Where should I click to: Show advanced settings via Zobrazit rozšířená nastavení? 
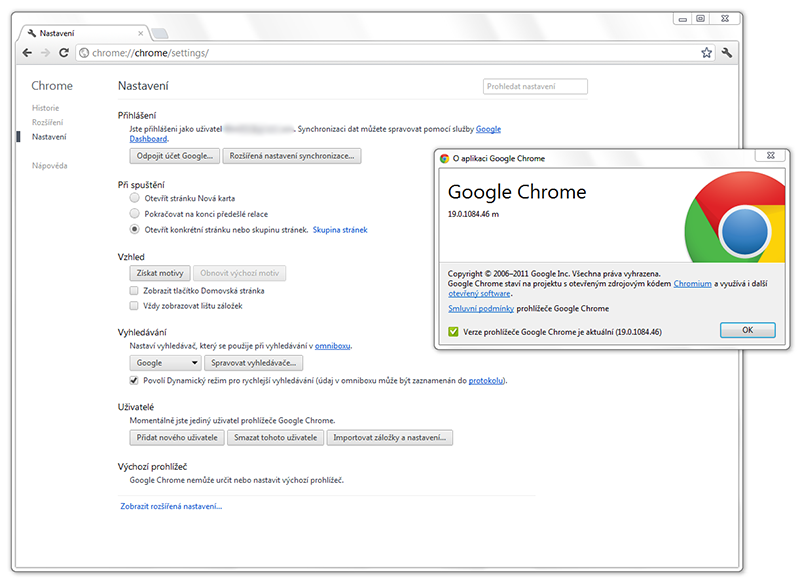tap(171, 506)
